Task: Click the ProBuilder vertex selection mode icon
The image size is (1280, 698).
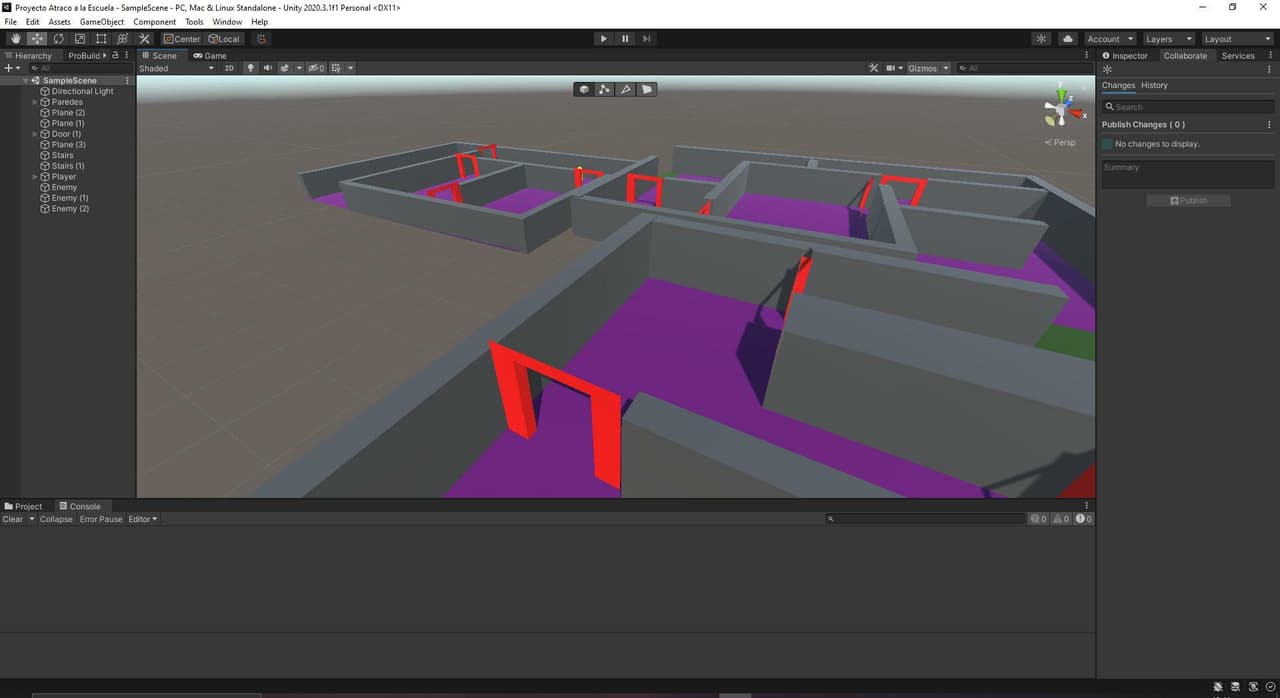Action: (604, 89)
